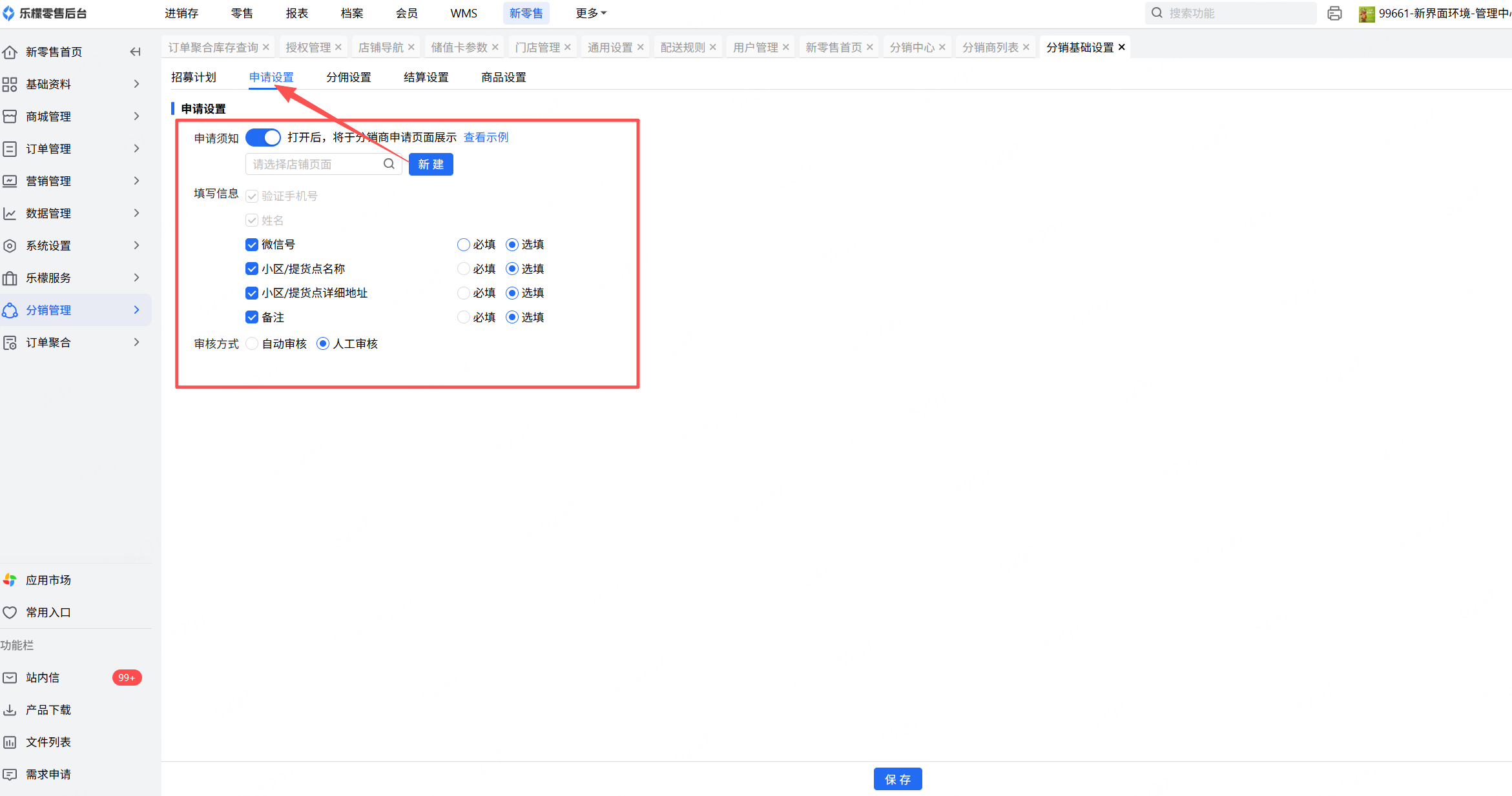Switch to 分佣设置 tab

click(349, 77)
